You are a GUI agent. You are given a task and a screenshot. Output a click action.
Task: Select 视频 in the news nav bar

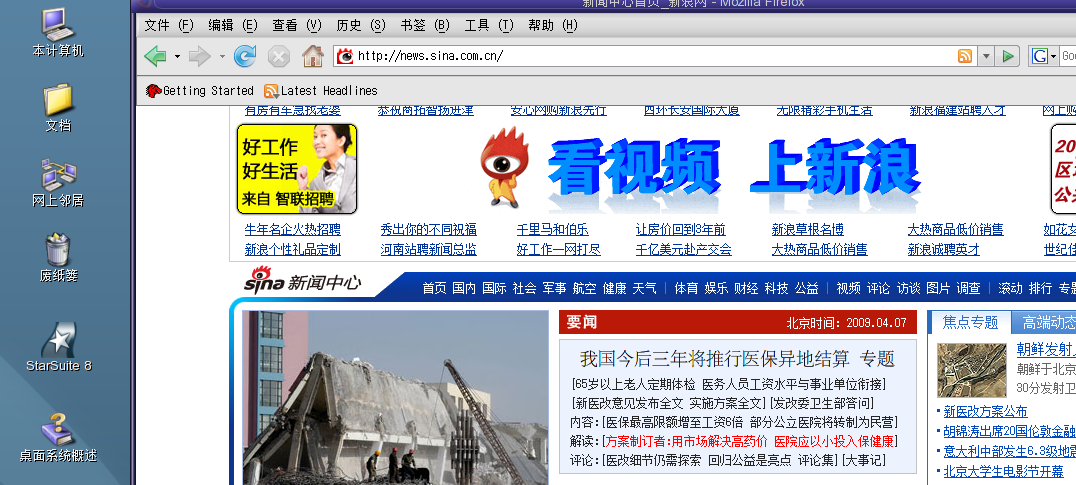pos(848,288)
